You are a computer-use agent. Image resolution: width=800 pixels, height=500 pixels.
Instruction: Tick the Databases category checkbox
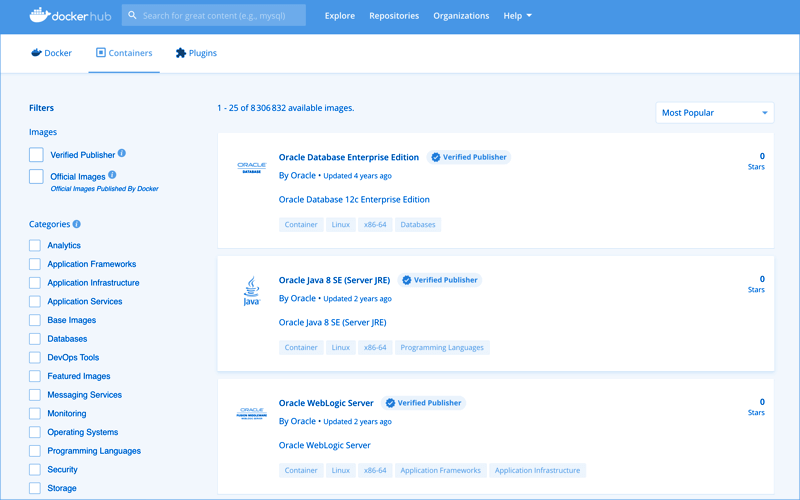[x=35, y=339]
